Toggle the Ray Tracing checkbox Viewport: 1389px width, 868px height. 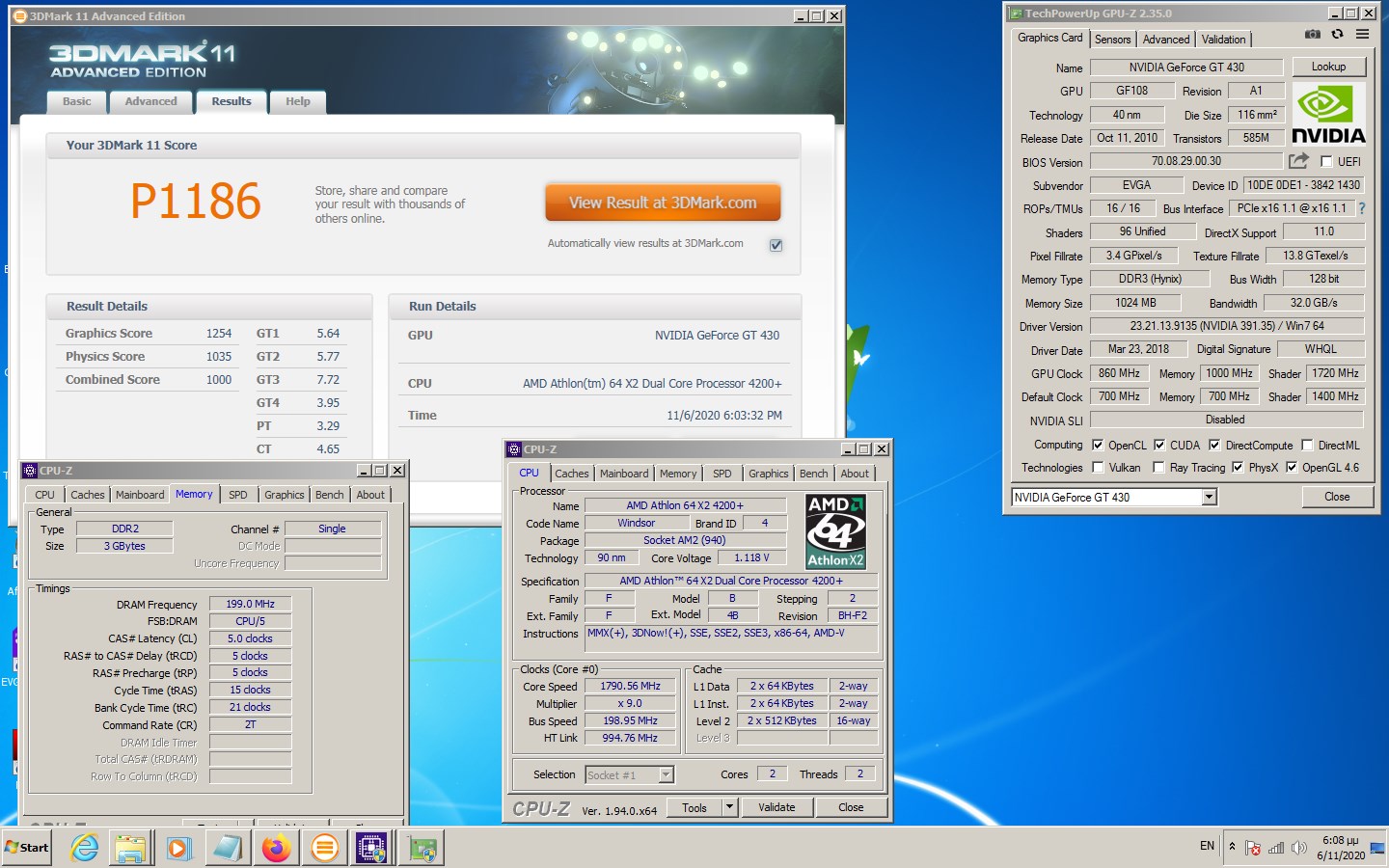(1159, 467)
